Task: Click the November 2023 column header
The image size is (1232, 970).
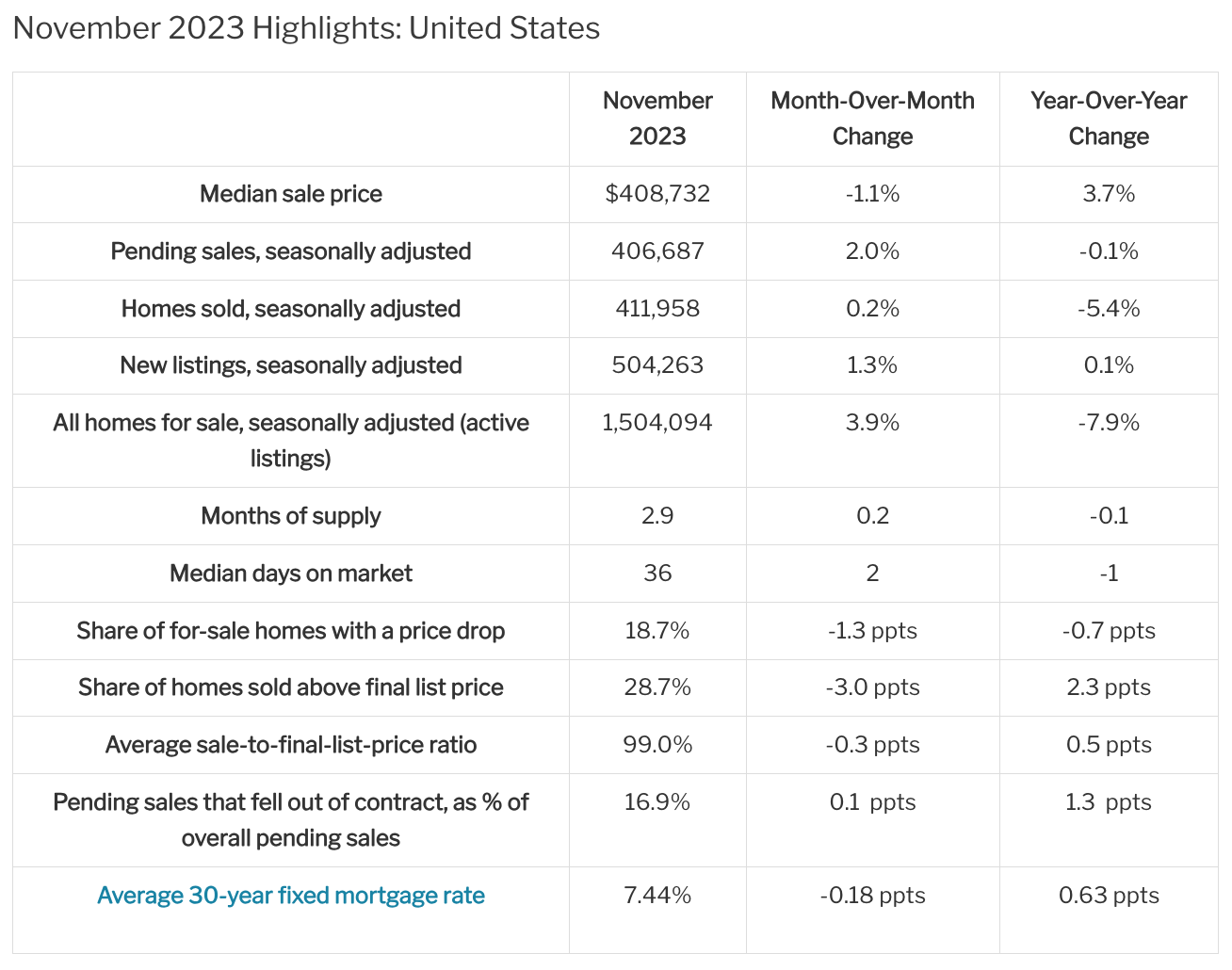Action: pos(657,119)
